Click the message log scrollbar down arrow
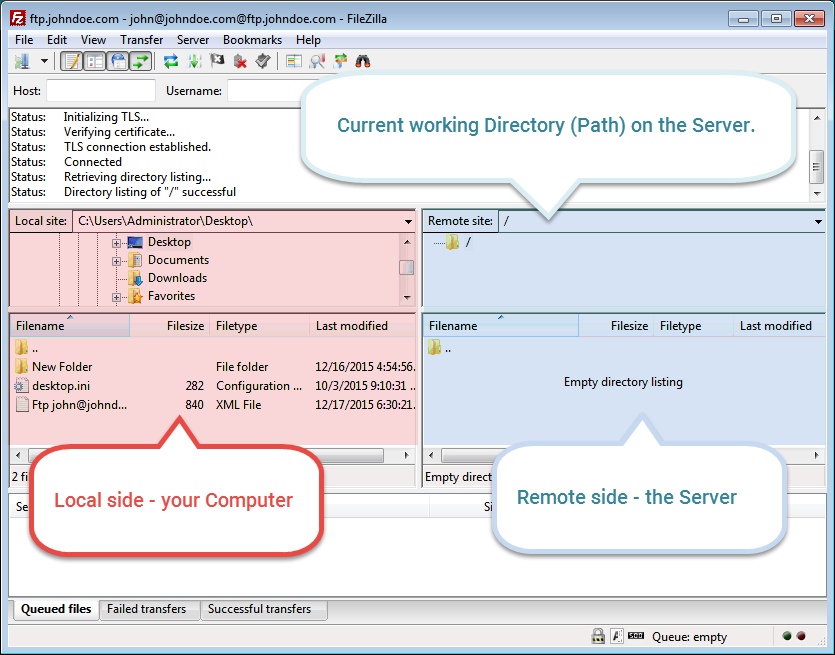 point(817,194)
